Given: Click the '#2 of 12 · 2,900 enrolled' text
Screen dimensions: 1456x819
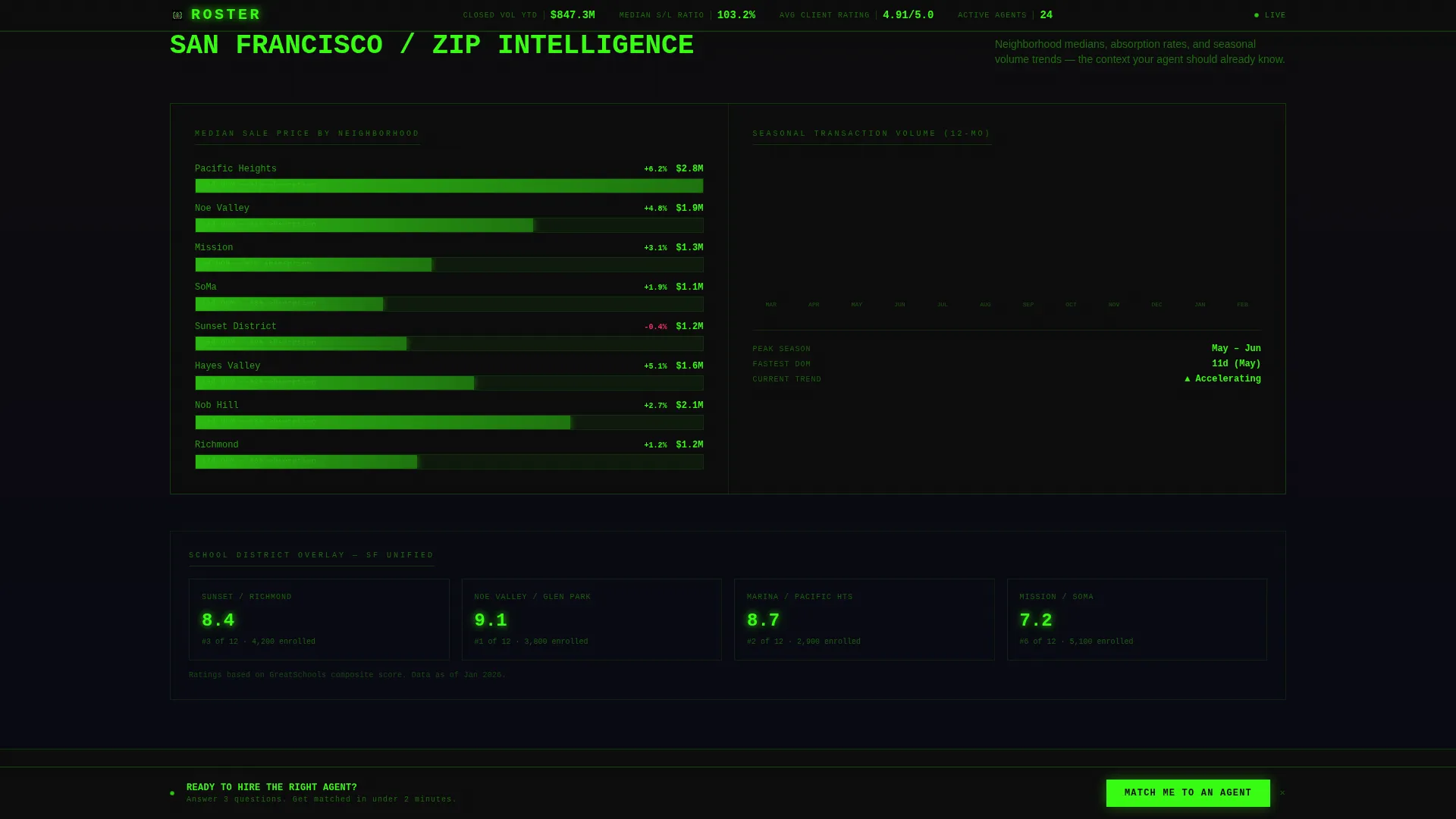Looking at the screenshot, I should point(804,642).
